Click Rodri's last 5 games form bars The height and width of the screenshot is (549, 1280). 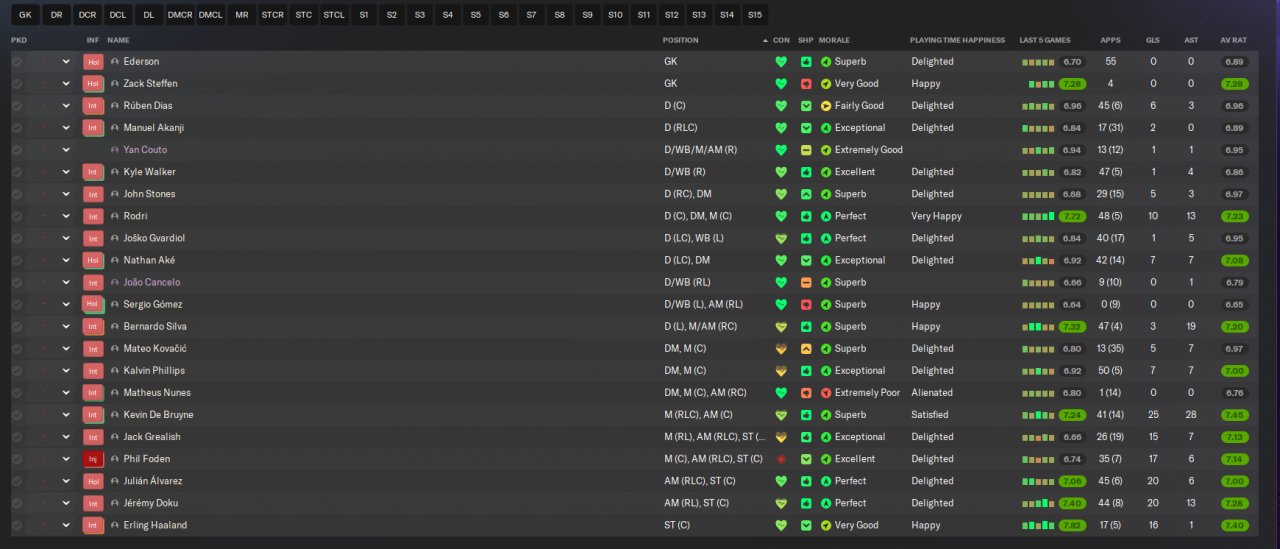tap(1038, 216)
